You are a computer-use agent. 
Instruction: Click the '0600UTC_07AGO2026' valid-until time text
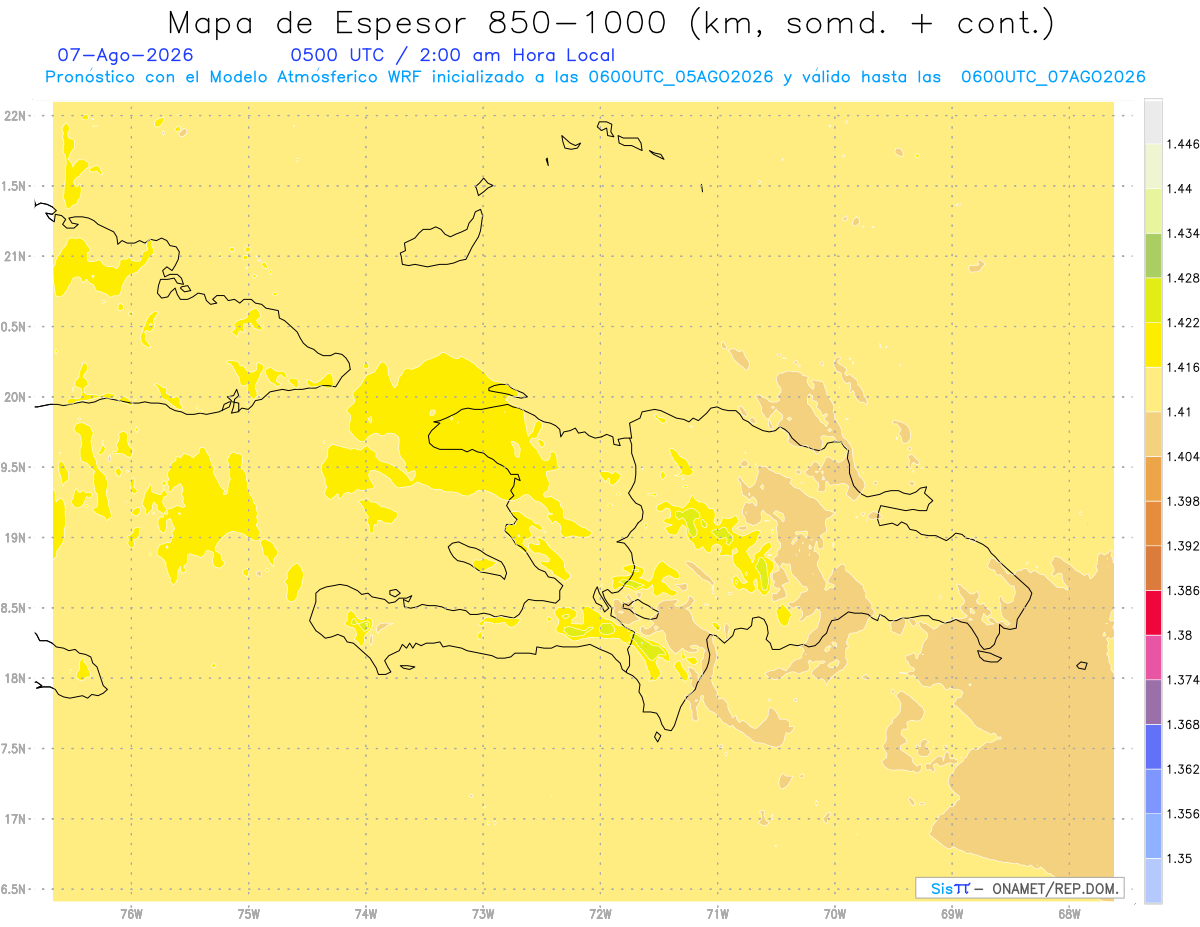(1053, 77)
